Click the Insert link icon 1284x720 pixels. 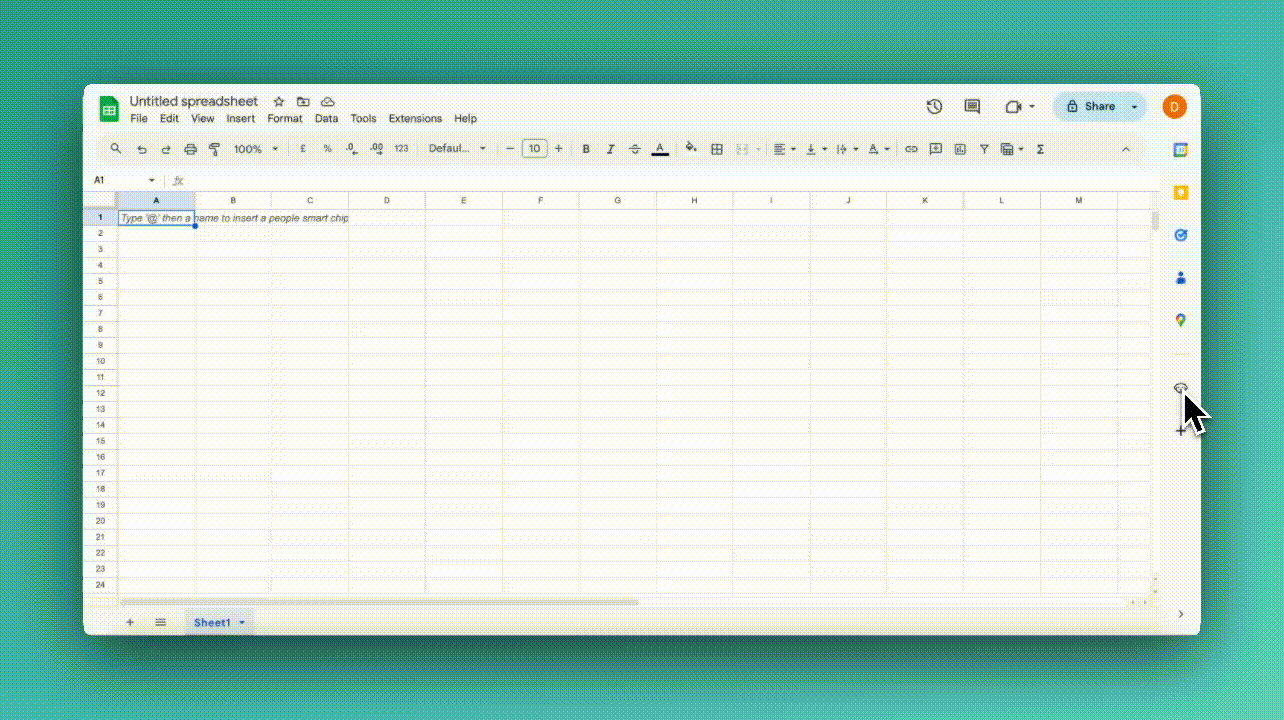click(911, 149)
